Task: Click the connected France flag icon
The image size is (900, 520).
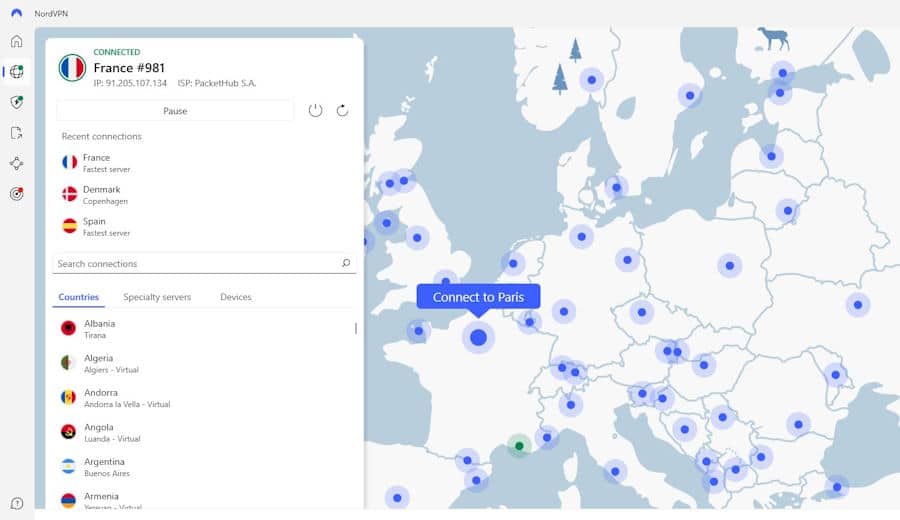Action: [x=72, y=68]
